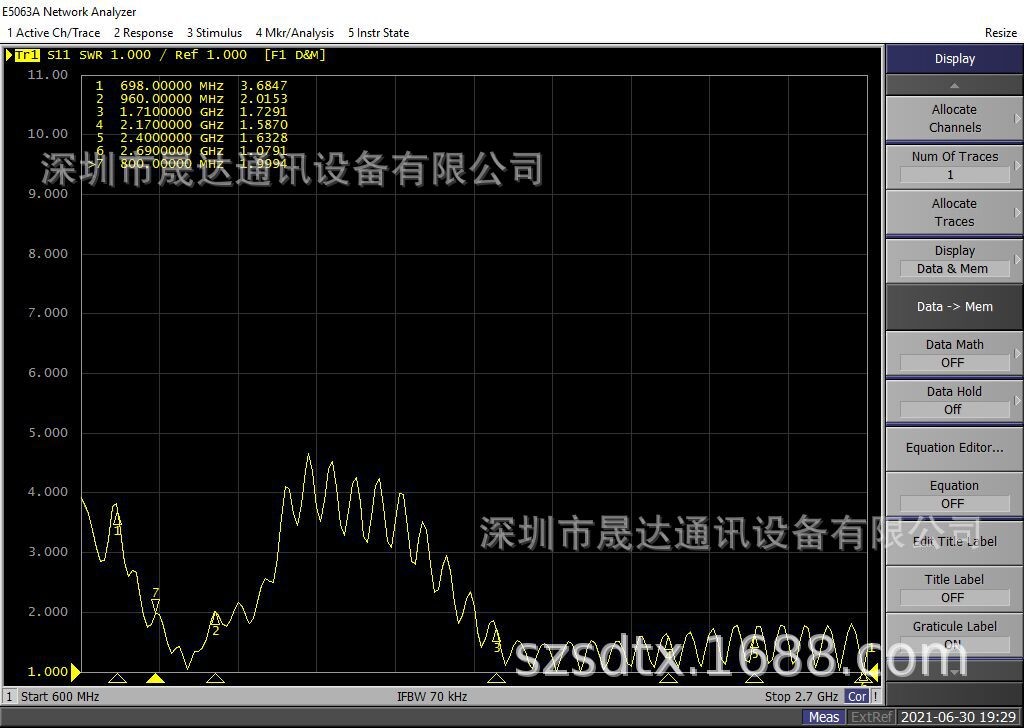This screenshot has width=1024, height=728.
Task: Click the softkey menu scroll-up arrow
Action: click(x=954, y=86)
